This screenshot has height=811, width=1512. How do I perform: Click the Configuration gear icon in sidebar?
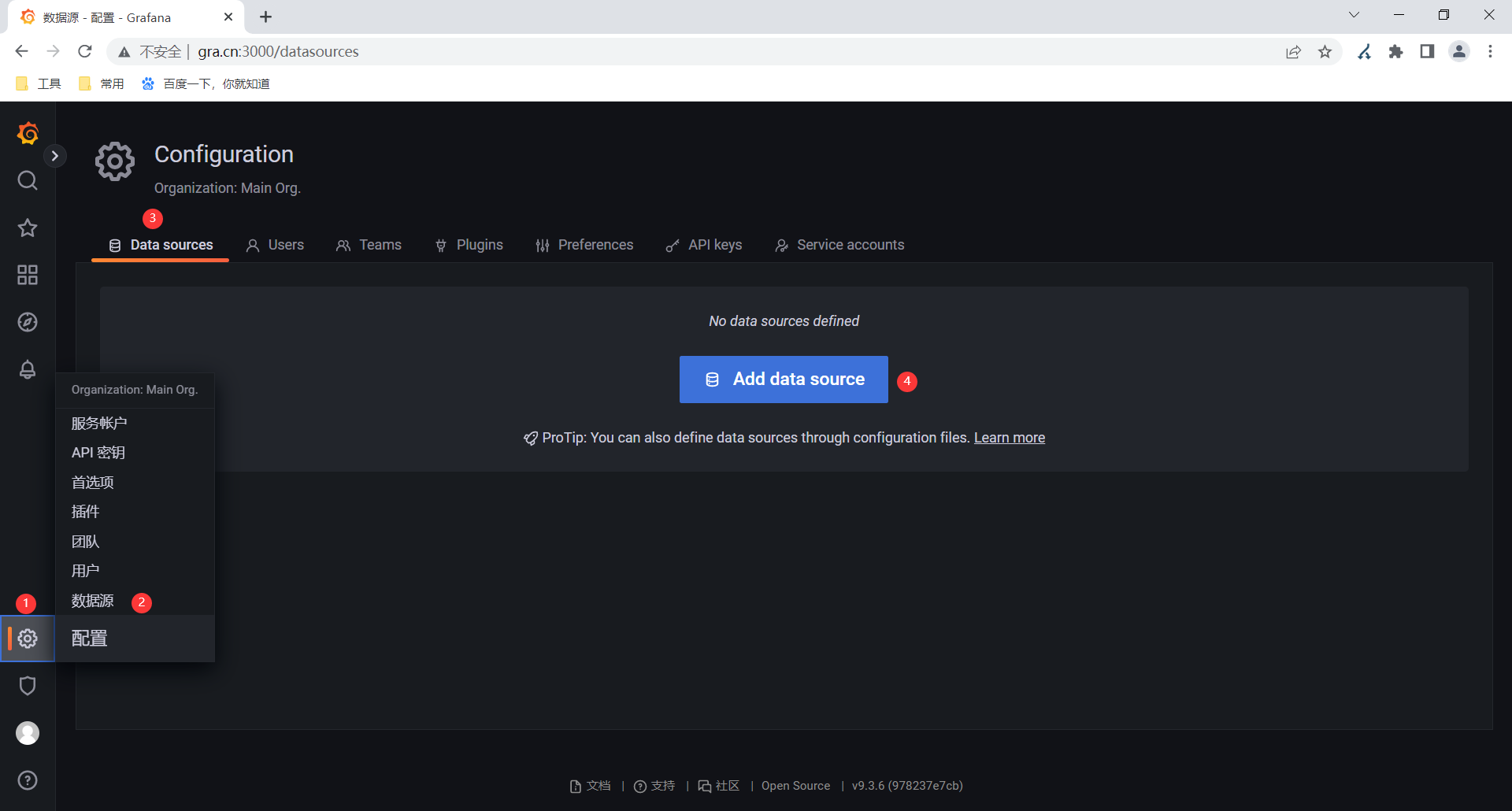pyautogui.click(x=28, y=639)
